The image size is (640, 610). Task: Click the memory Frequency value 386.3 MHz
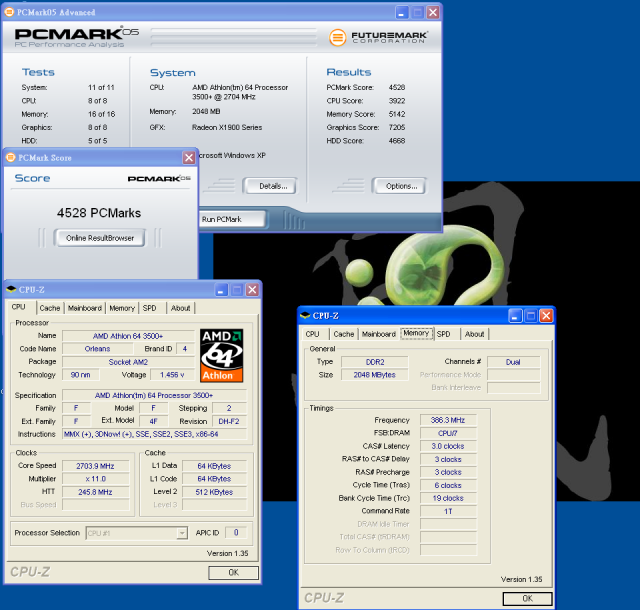(448, 420)
